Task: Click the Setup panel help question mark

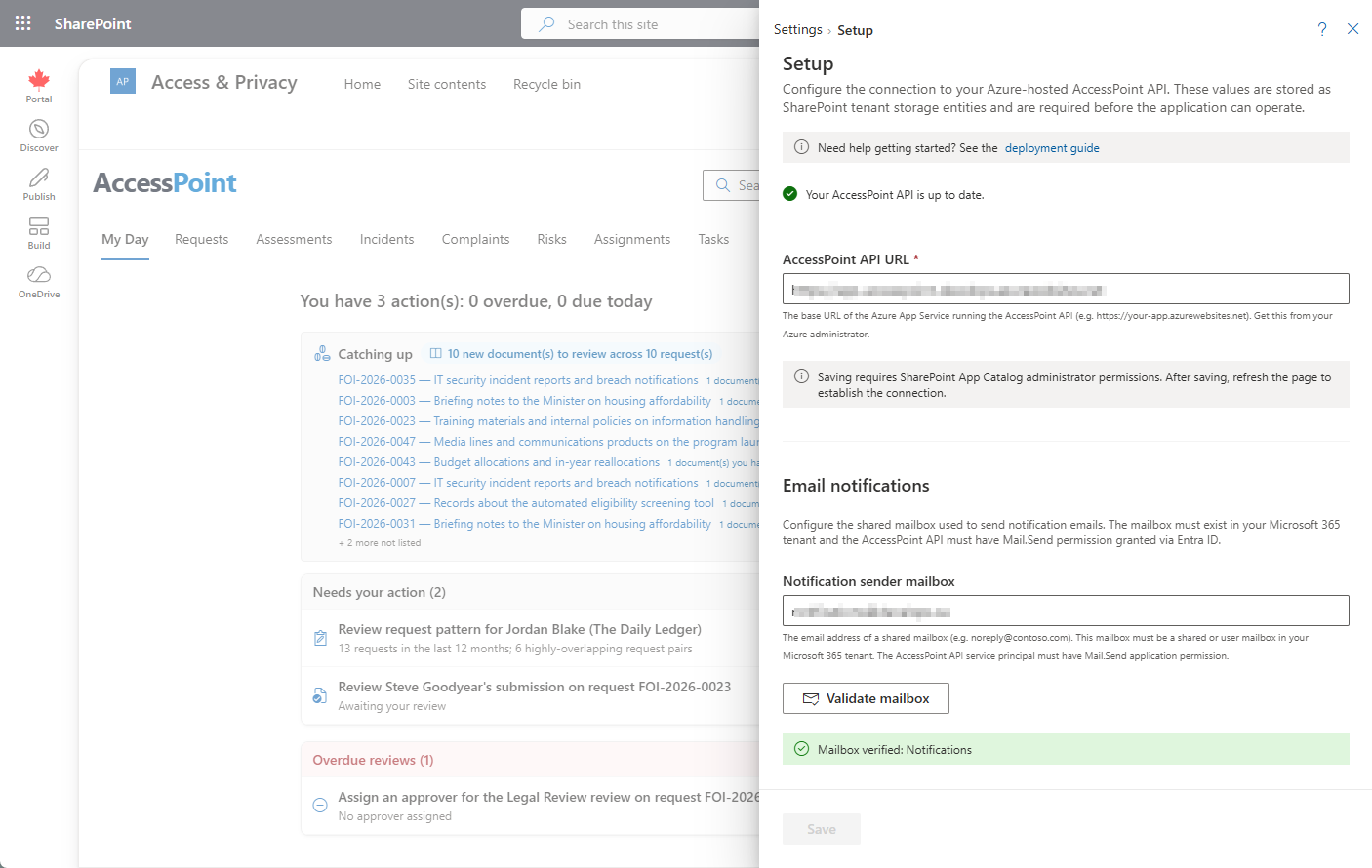Action: 1322,29
